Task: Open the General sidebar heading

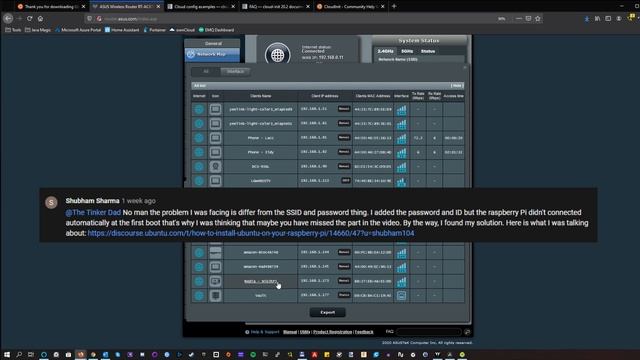Action: click(212, 43)
